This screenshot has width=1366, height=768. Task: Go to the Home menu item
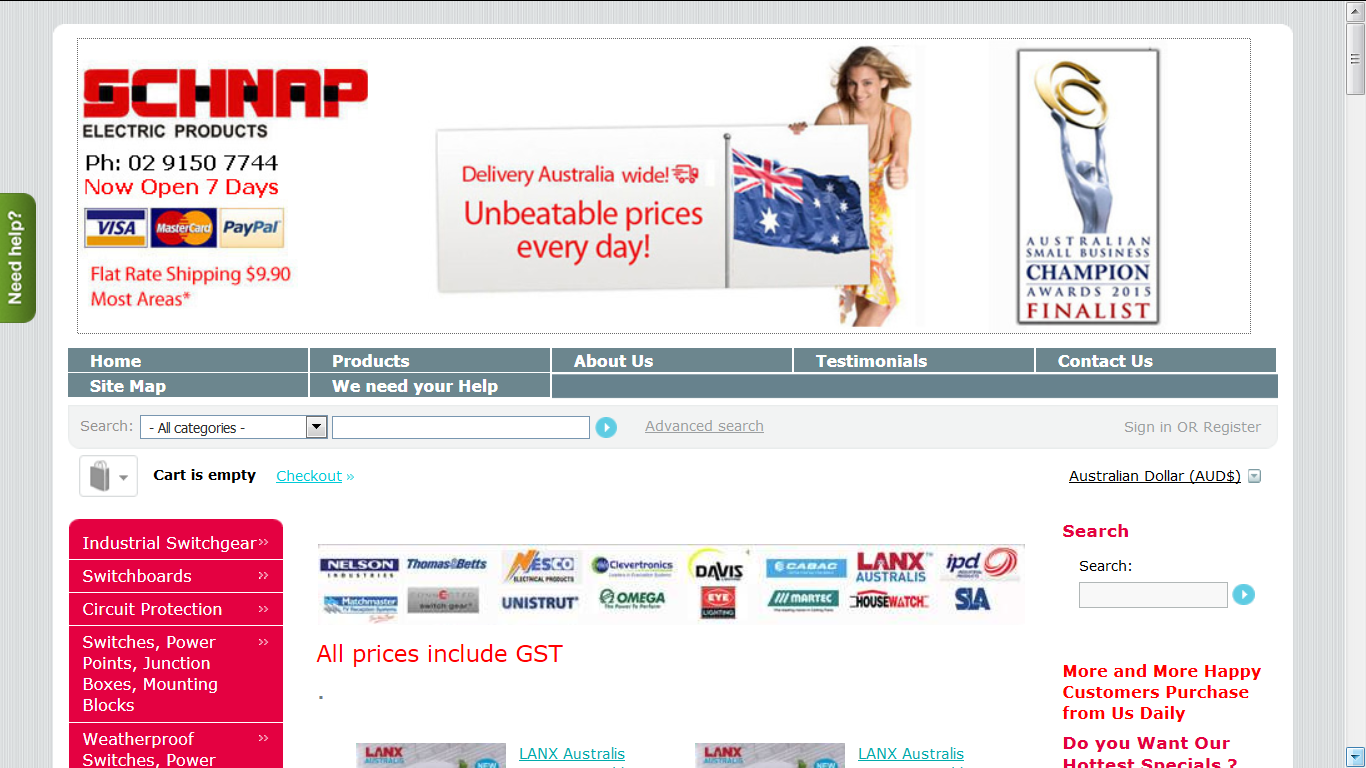pyautogui.click(x=188, y=361)
